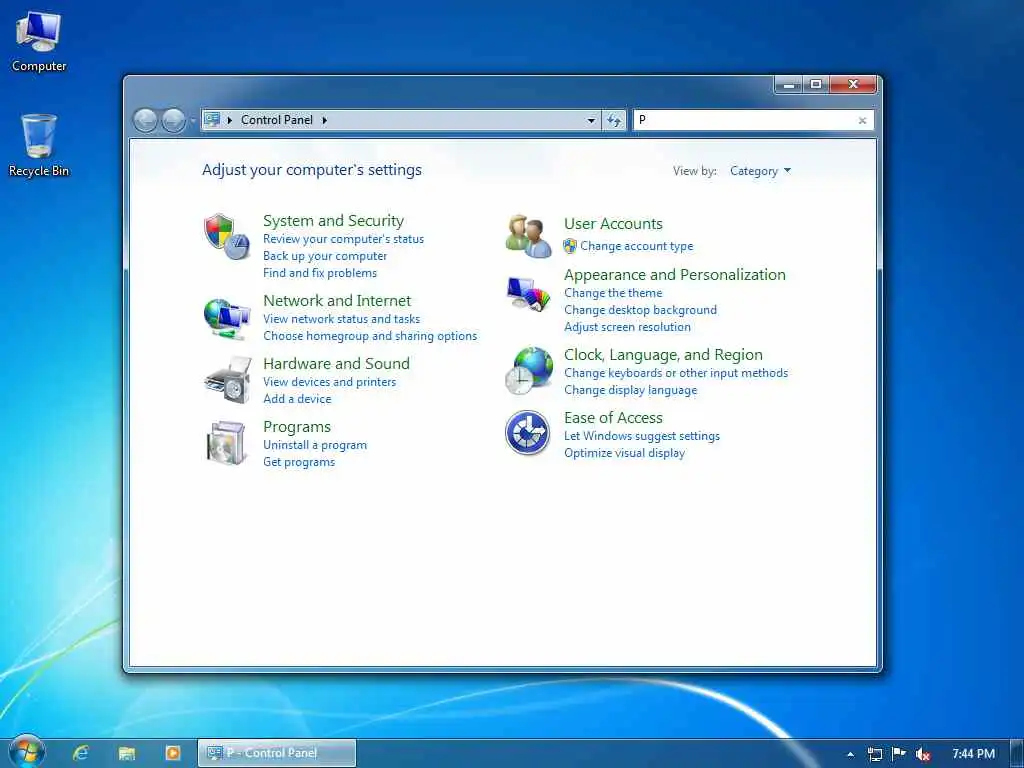Click Get programs link
Image resolution: width=1024 pixels, height=768 pixels.
point(298,462)
